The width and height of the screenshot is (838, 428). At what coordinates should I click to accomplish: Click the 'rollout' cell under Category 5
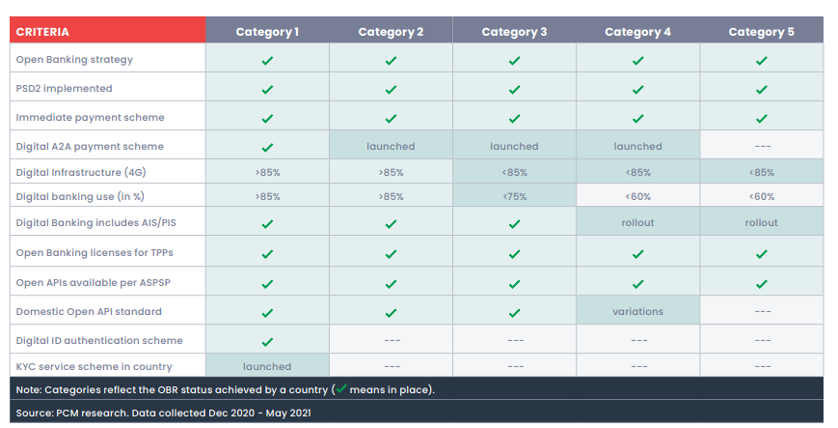pos(762,222)
